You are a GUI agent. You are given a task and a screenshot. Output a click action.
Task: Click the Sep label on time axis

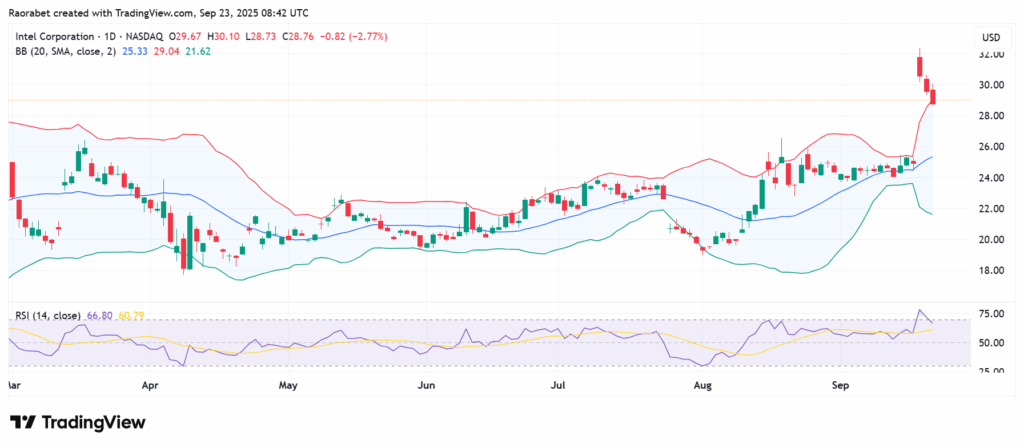(840, 387)
